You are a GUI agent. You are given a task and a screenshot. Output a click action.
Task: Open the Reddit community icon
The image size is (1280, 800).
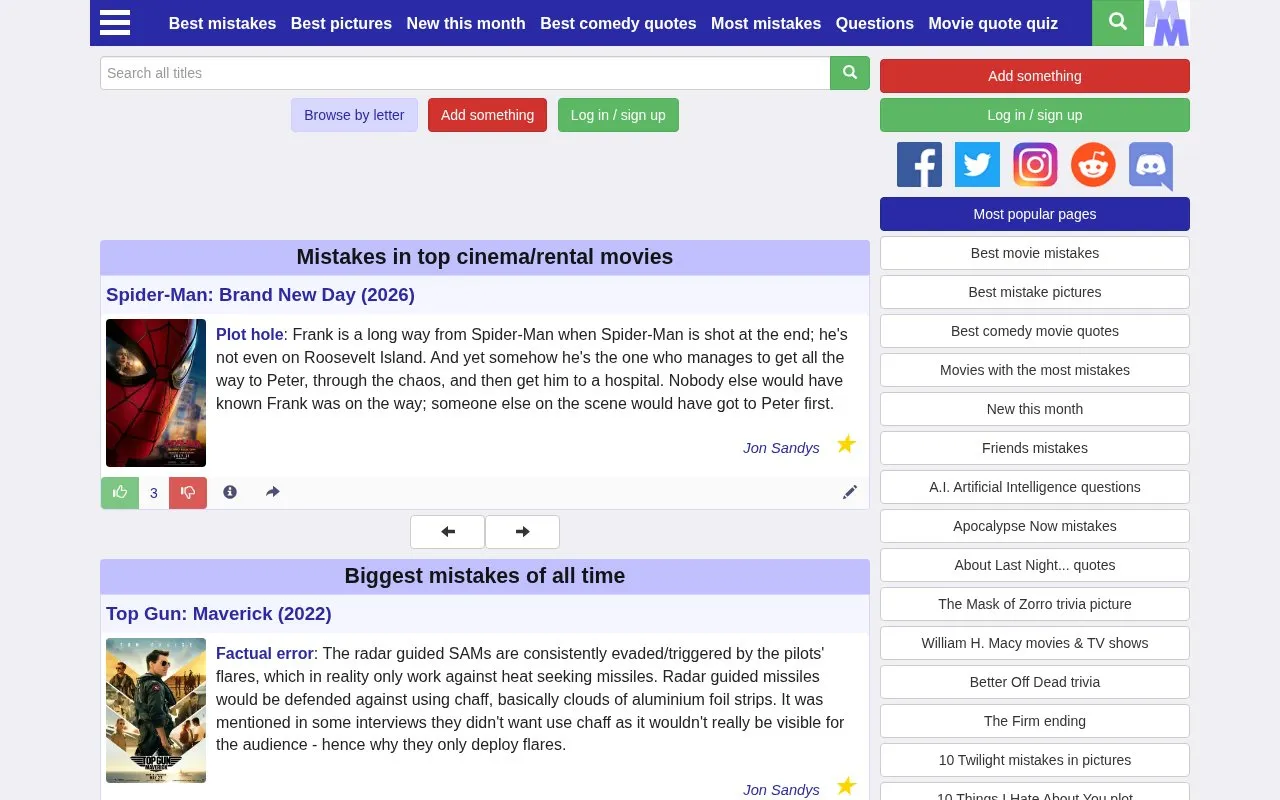coord(1093,165)
